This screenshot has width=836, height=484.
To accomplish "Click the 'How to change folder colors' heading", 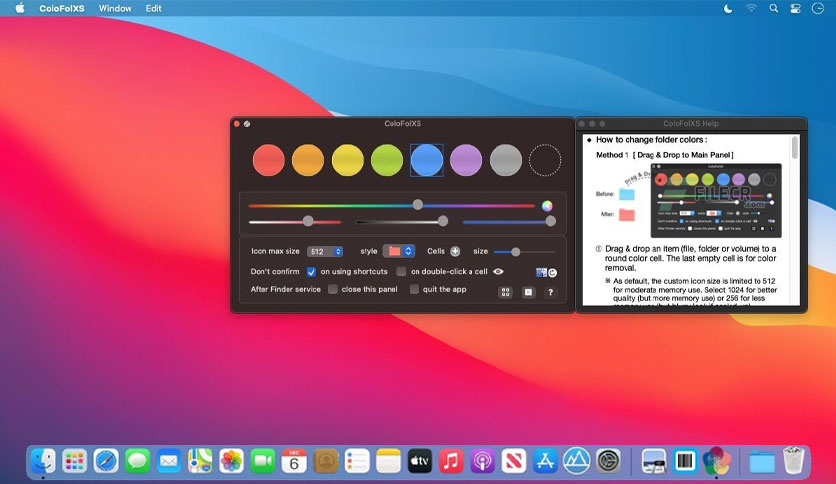I will click(x=652, y=140).
